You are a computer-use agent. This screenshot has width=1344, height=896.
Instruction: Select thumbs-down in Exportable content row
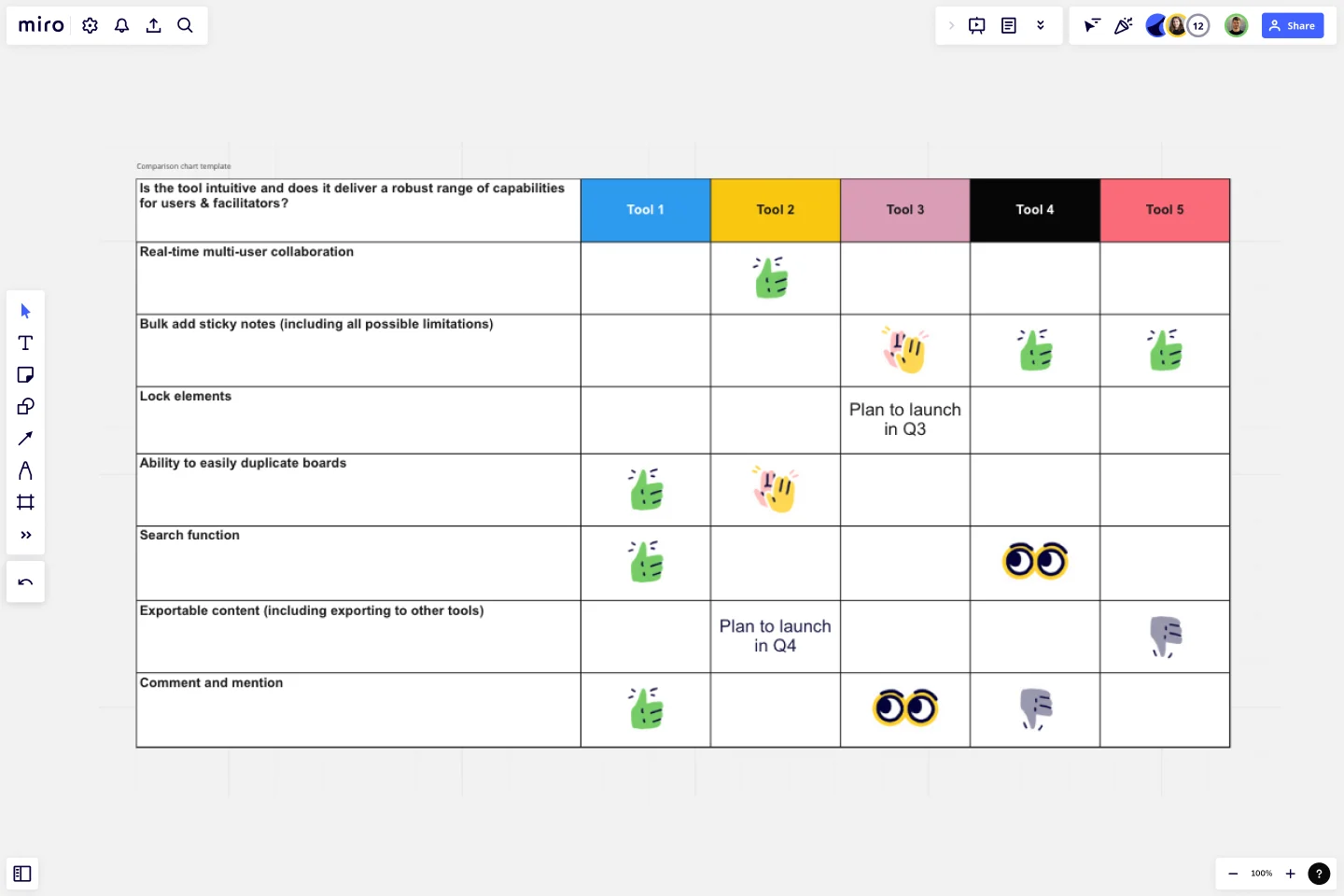point(1166,637)
